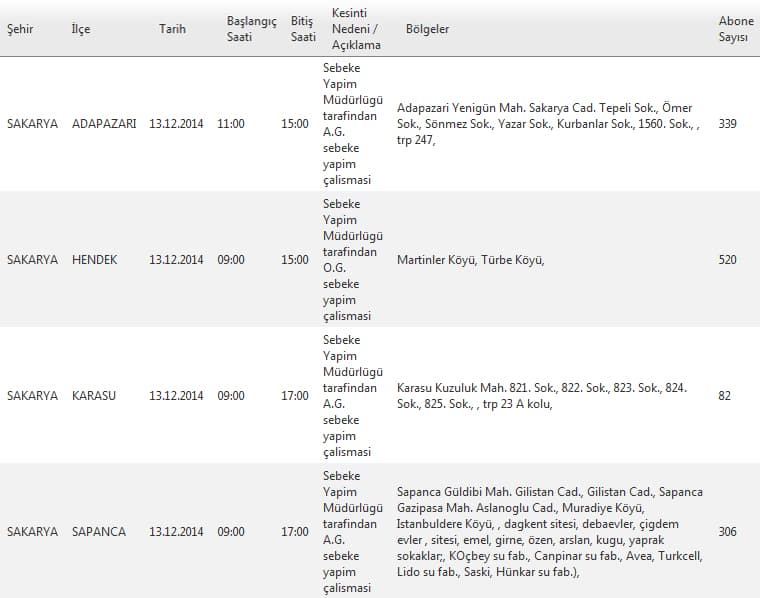Click the Tarih column header
760x598 pixels.
pyautogui.click(x=173, y=29)
